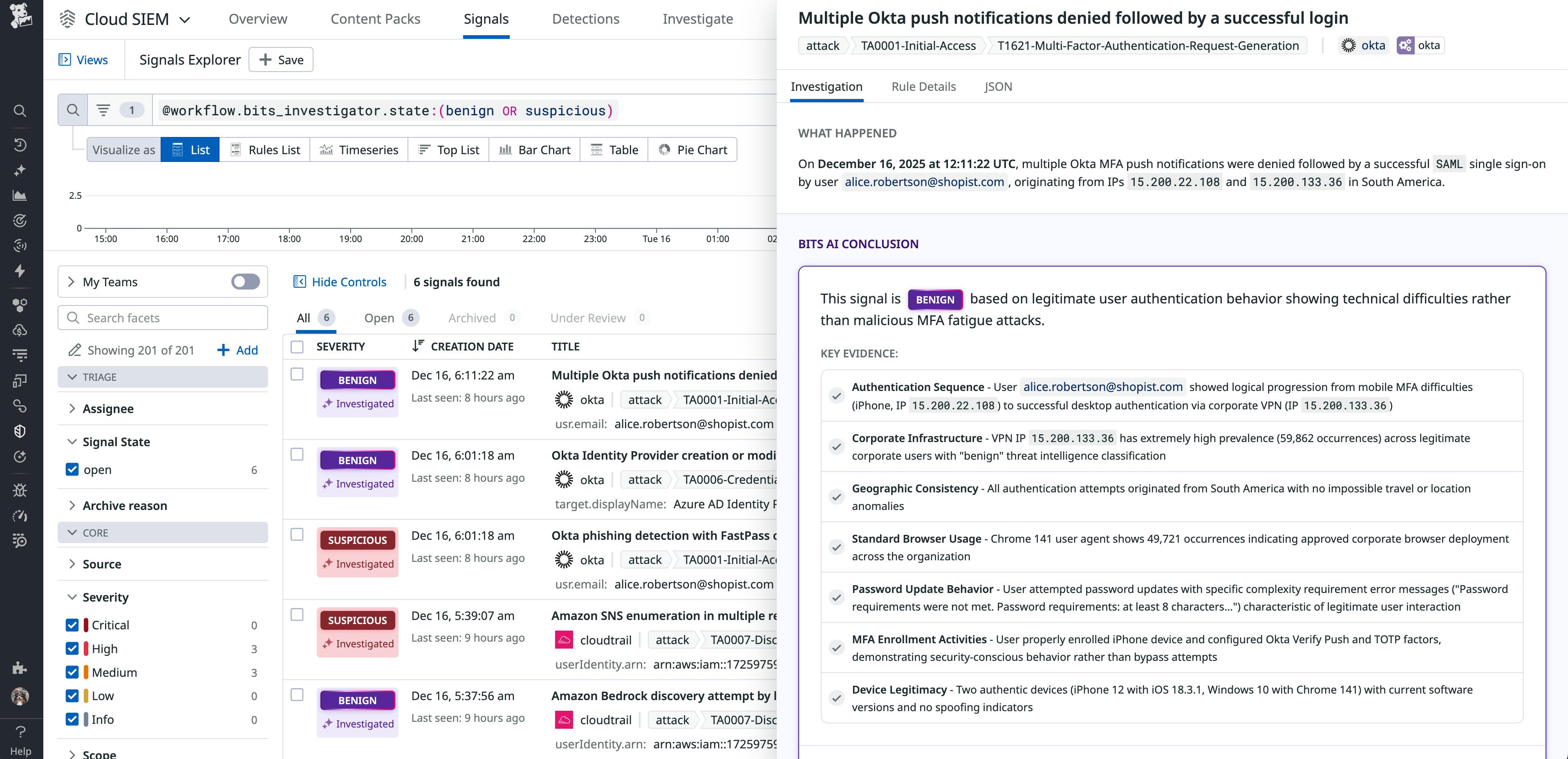Toggle the My Teams switch
Screen dimensions: 1568x759
tap(245, 281)
